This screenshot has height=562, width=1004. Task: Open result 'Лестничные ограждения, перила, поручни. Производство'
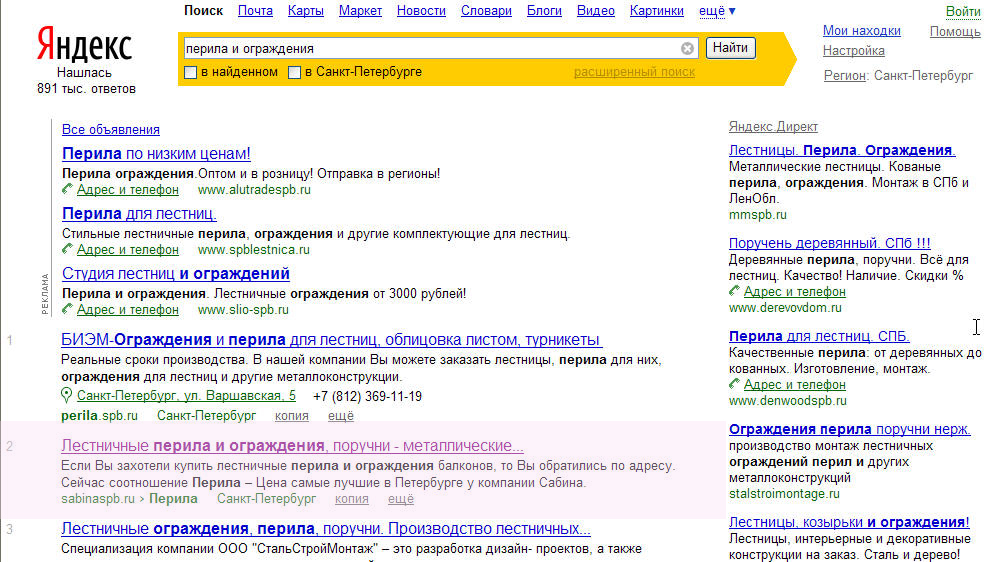click(326, 529)
